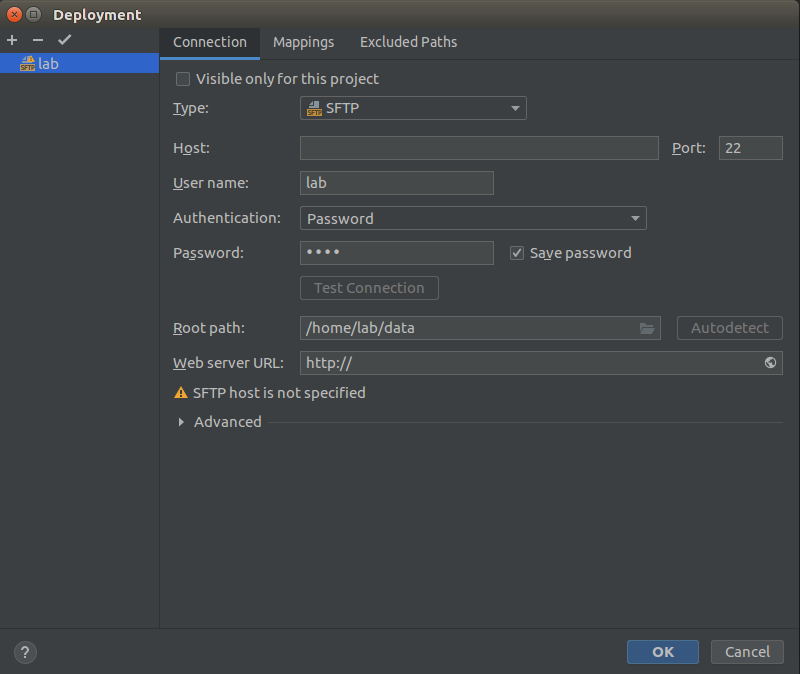800x674 pixels.
Task: Open web server URL with globe icon
Action: click(770, 363)
